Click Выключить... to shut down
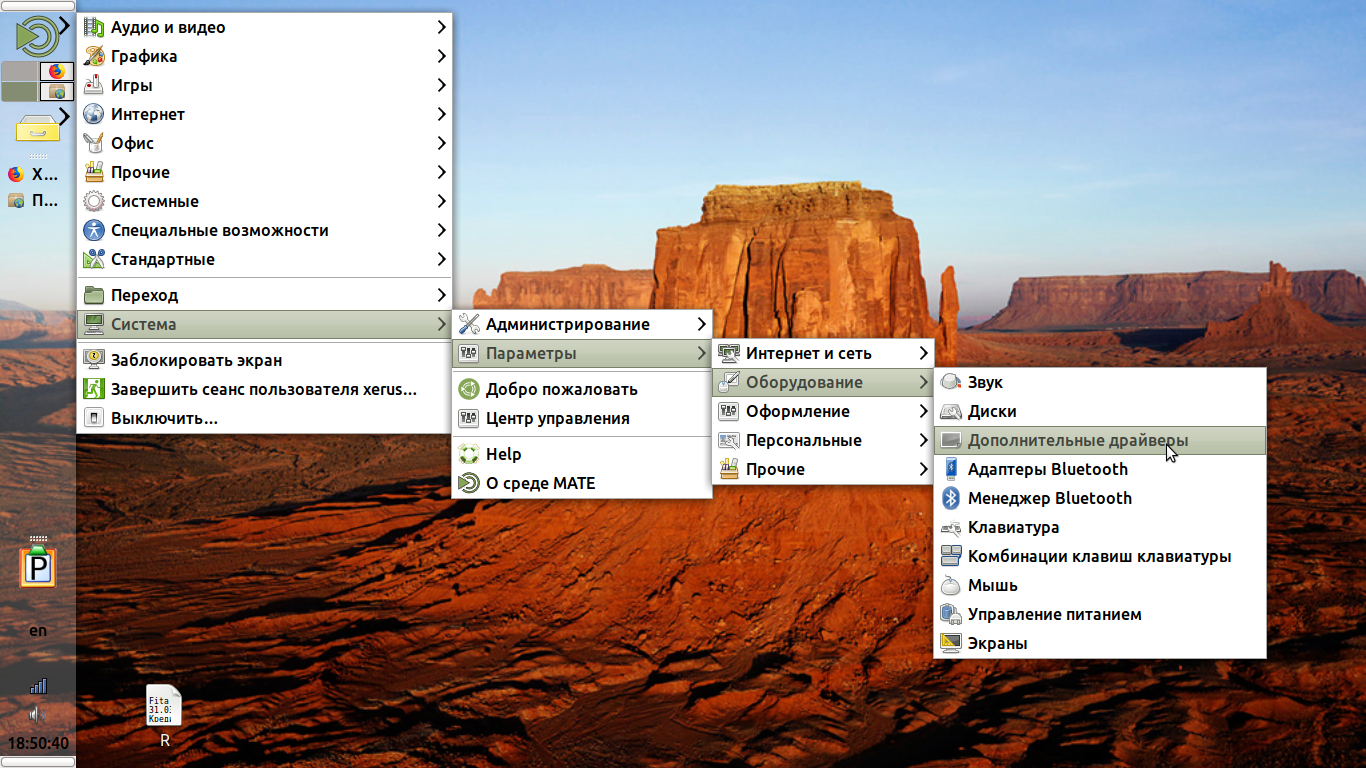The width and height of the screenshot is (1366, 768). (164, 418)
